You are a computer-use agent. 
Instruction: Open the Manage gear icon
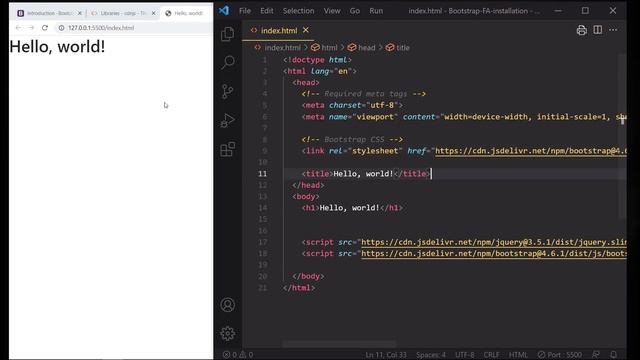pos(227,334)
